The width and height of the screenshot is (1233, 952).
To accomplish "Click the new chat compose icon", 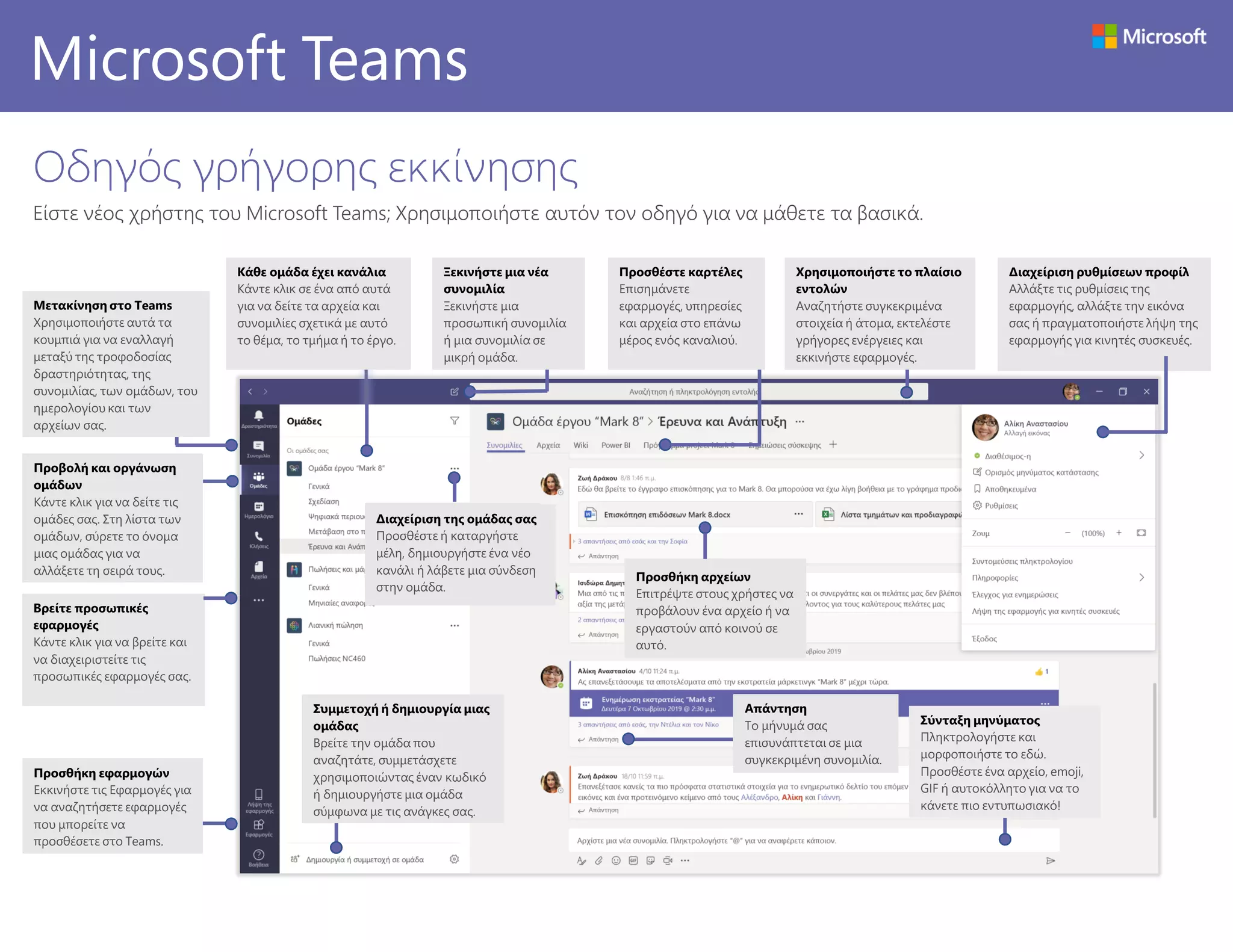I will coord(455,392).
